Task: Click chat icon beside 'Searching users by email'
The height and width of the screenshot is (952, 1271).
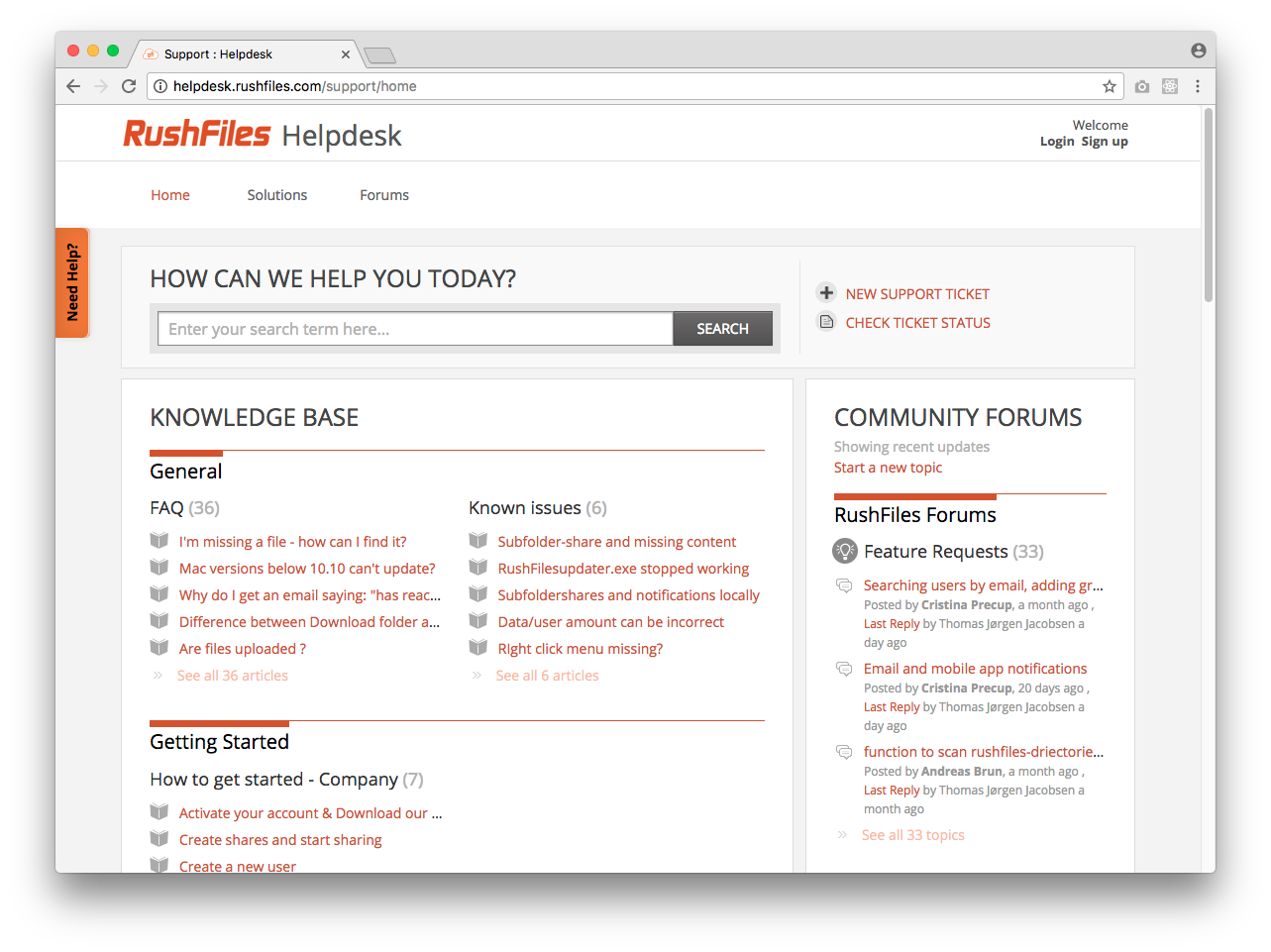Action: pos(844,585)
